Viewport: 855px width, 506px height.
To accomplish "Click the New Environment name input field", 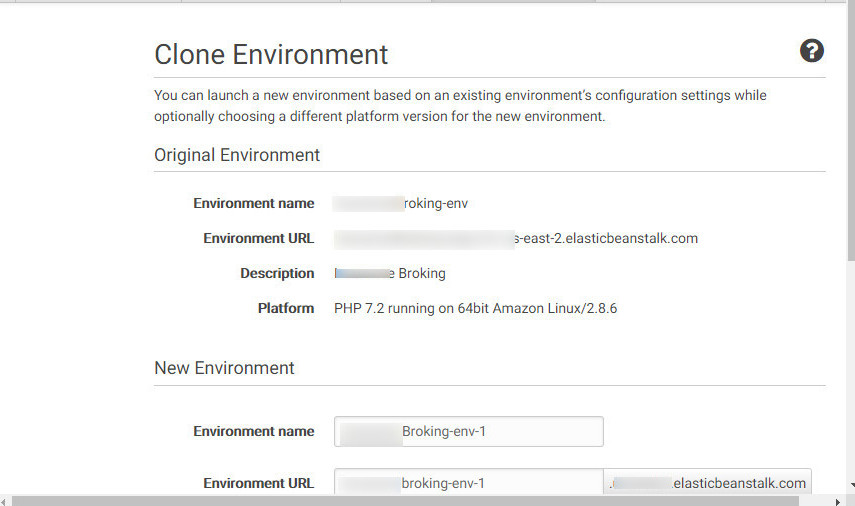I will tap(469, 432).
